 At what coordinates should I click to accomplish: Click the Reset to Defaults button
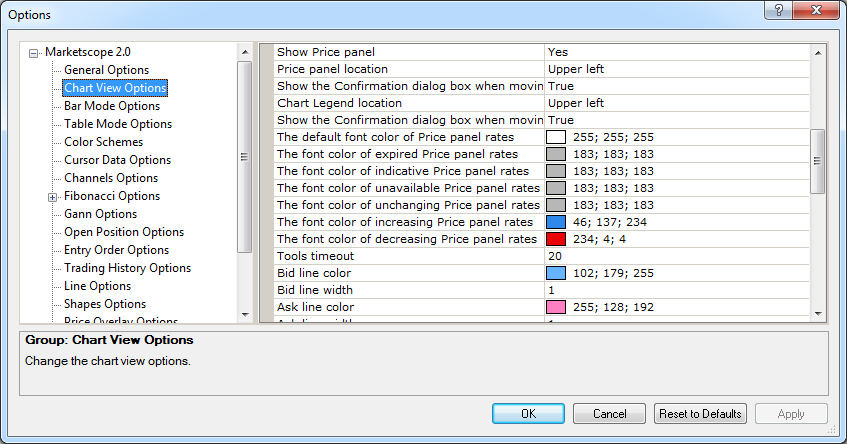(x=700, y=414)
